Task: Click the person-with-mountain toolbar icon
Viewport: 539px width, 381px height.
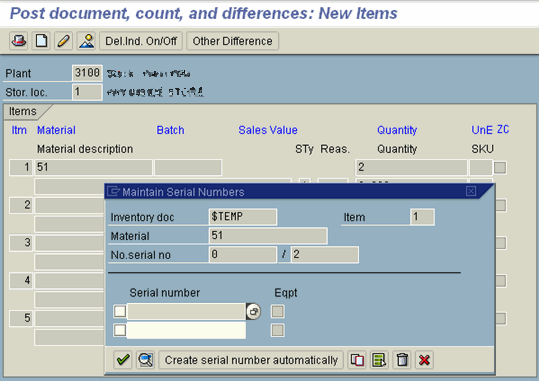Action: [86, 41]
